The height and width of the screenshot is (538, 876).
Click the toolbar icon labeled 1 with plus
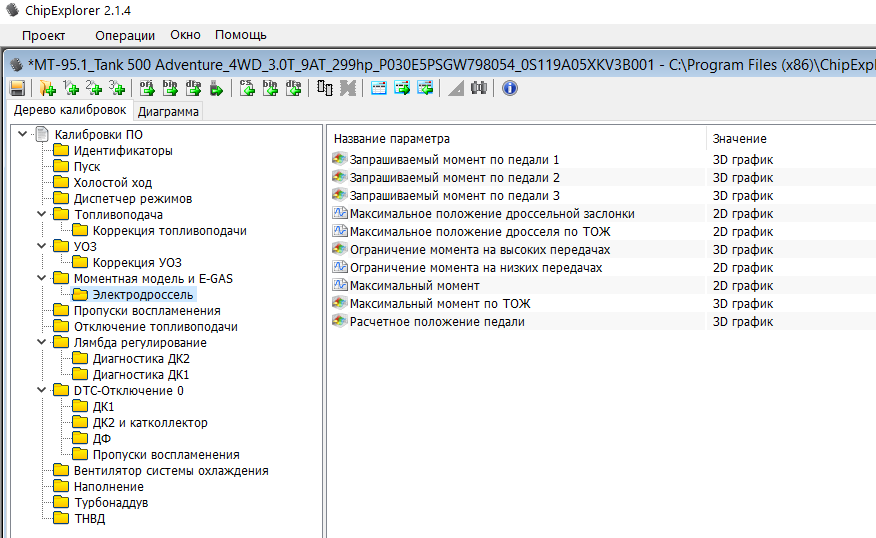[70, 88]
